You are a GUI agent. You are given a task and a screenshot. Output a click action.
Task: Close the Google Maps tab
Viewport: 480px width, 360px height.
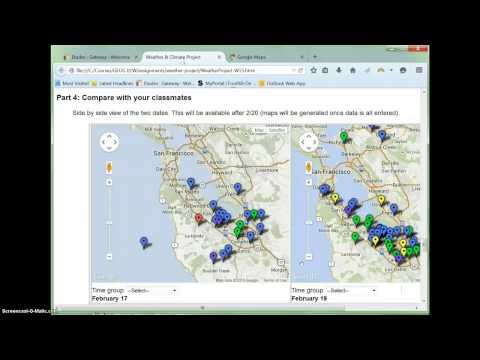point(302,57)
